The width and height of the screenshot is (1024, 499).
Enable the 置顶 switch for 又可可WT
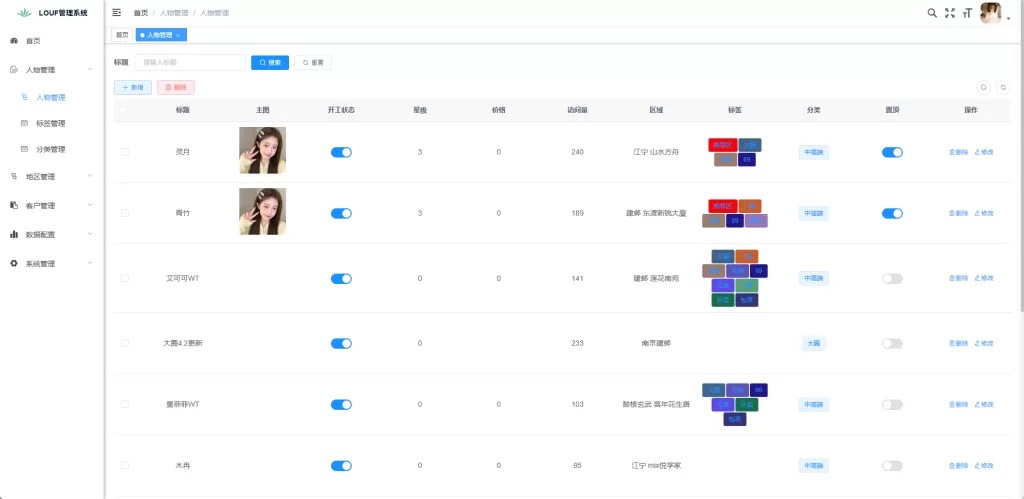point(892,279)
